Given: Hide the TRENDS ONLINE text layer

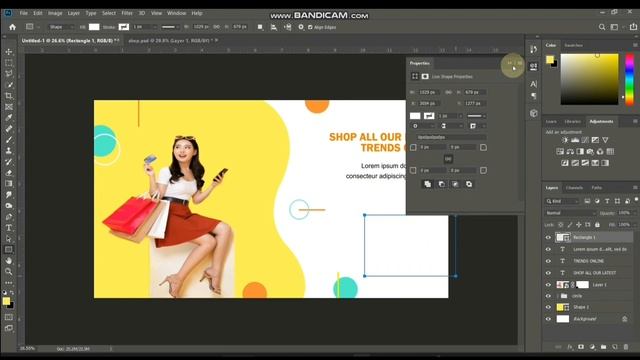Looking at the screenshot, I should [548, 261].
